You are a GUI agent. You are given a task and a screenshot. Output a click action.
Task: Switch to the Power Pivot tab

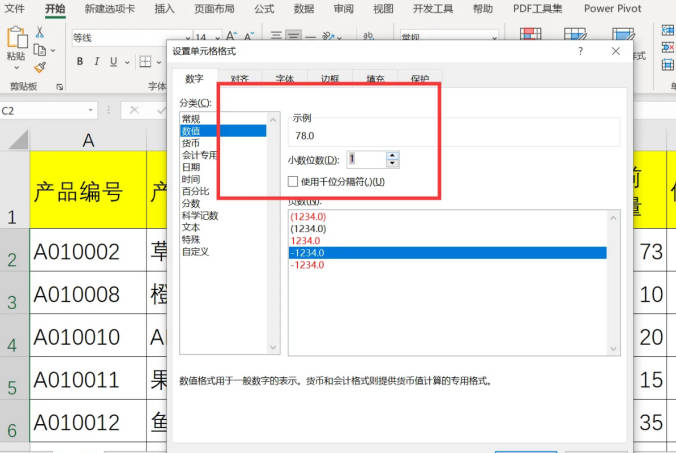tap(613, 9)
